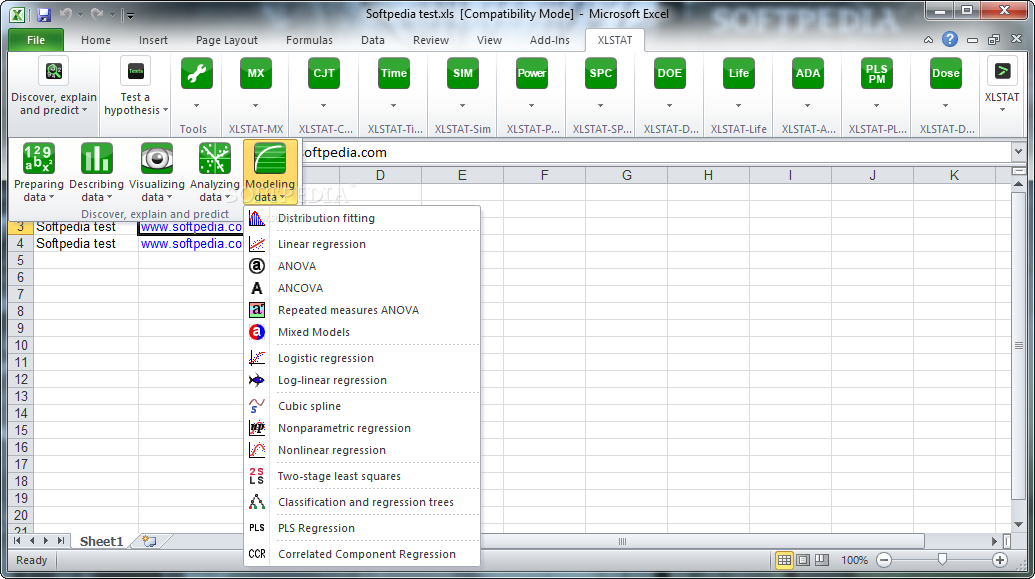Viewport: 1035px width, 579px height.
Task: Open the File tab
Action: (36, 40)
